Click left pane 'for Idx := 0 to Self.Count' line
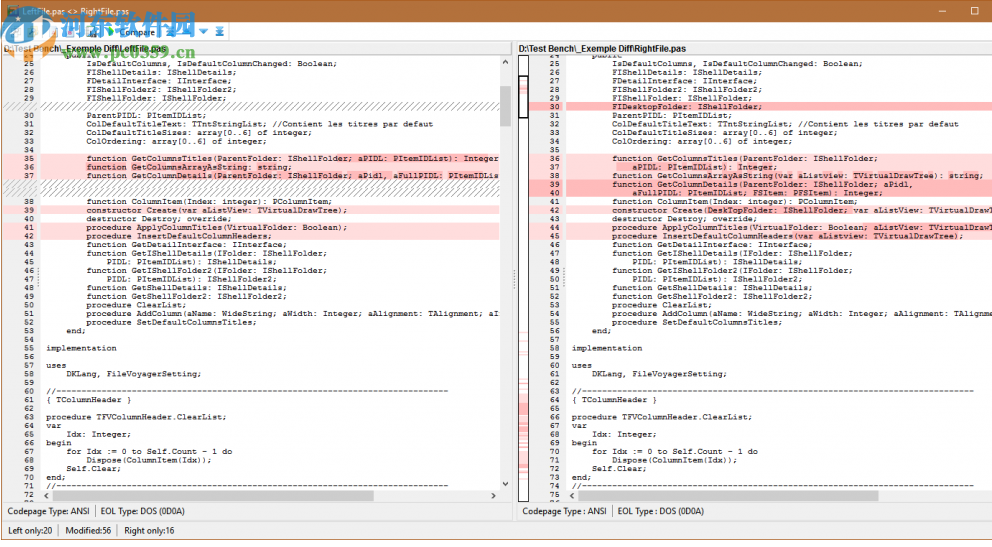992x547 pixels. (149, 452)
